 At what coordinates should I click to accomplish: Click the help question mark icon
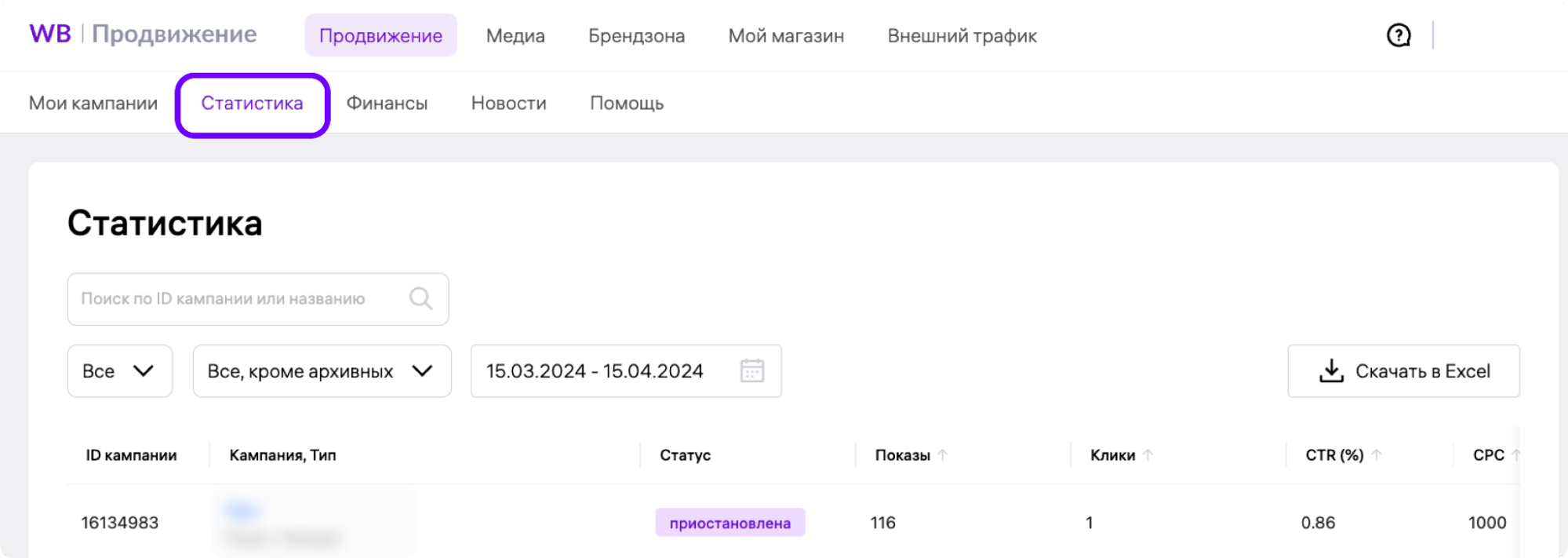point(1398,35)
